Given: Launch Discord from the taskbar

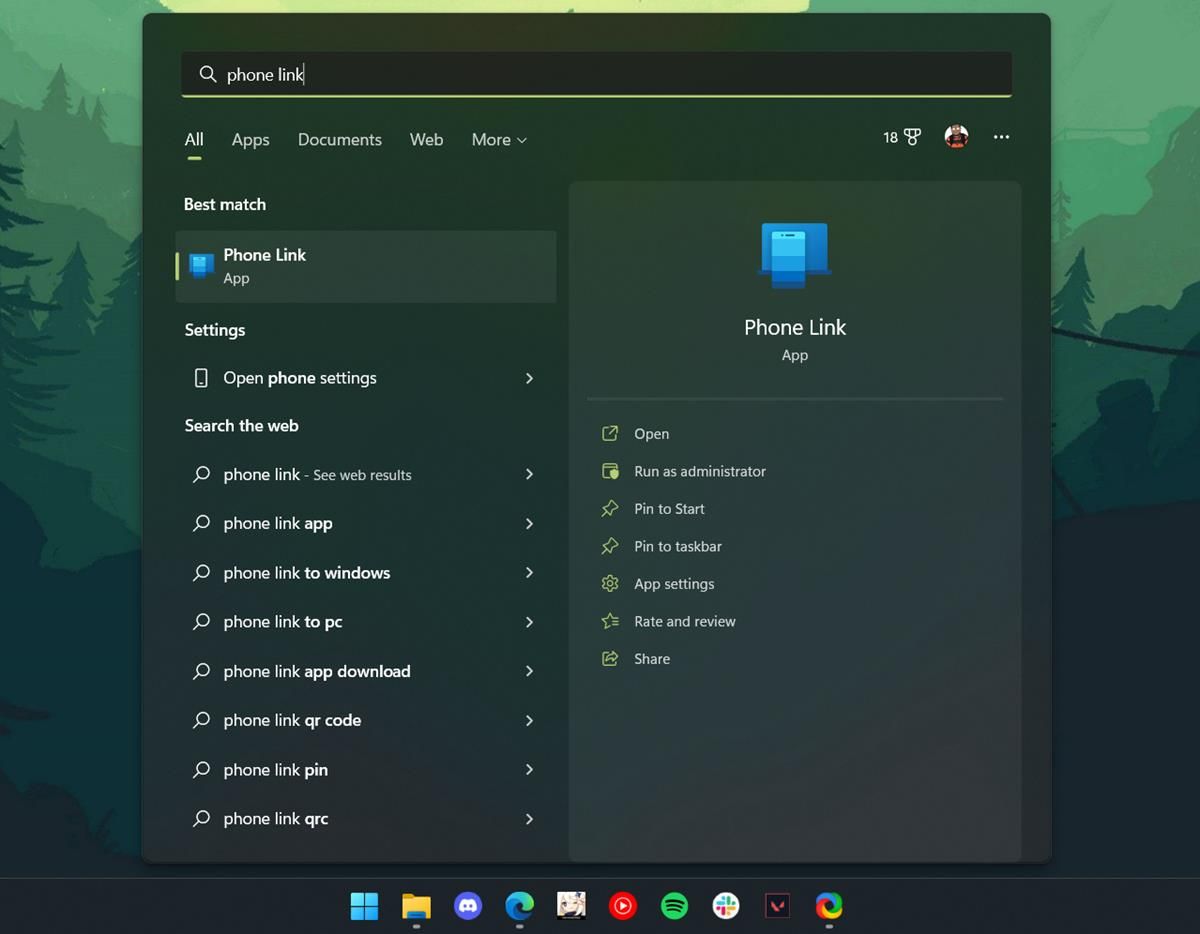Looking at the screenshot, I should point(467,906).
